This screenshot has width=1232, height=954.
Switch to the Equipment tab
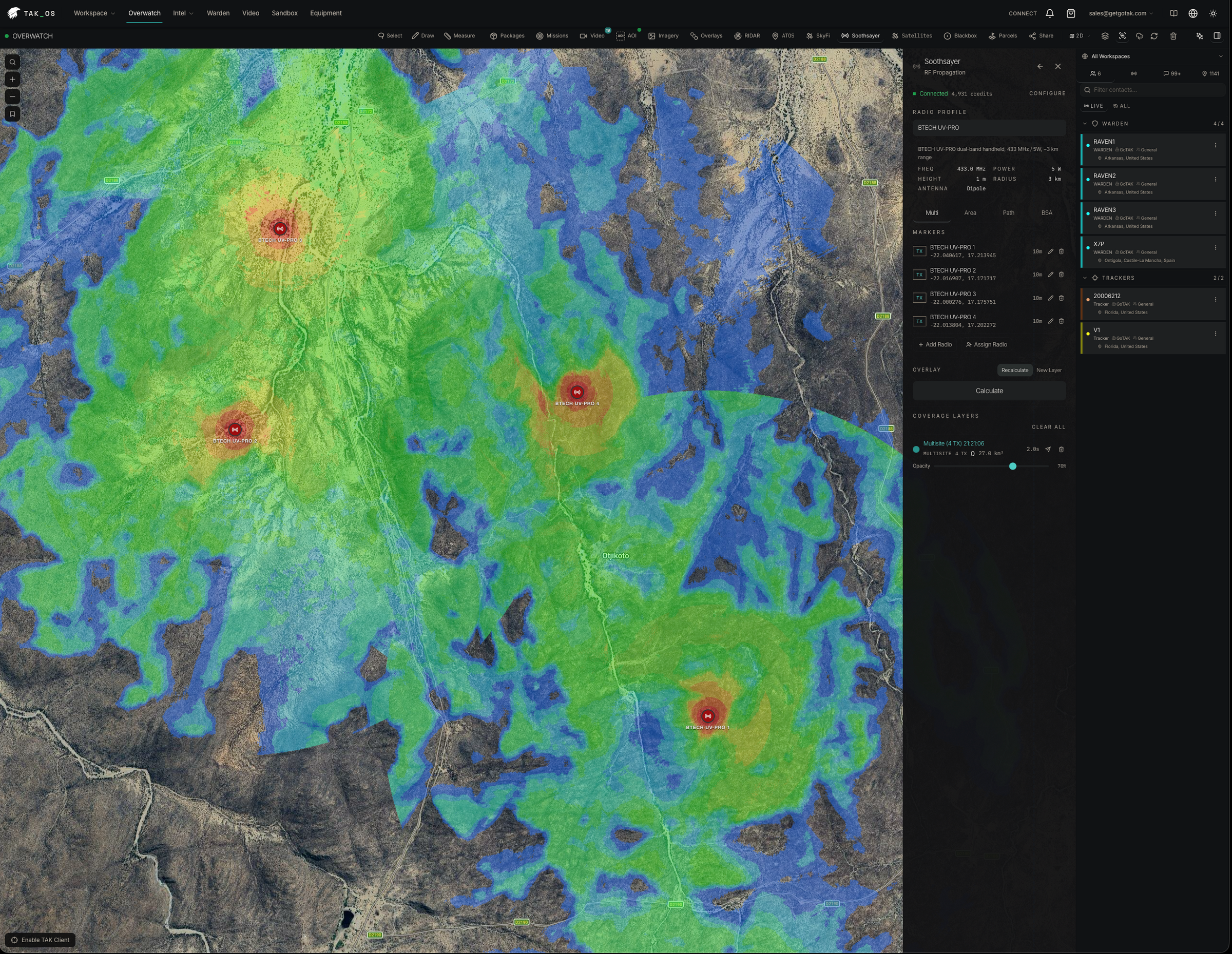325,13
